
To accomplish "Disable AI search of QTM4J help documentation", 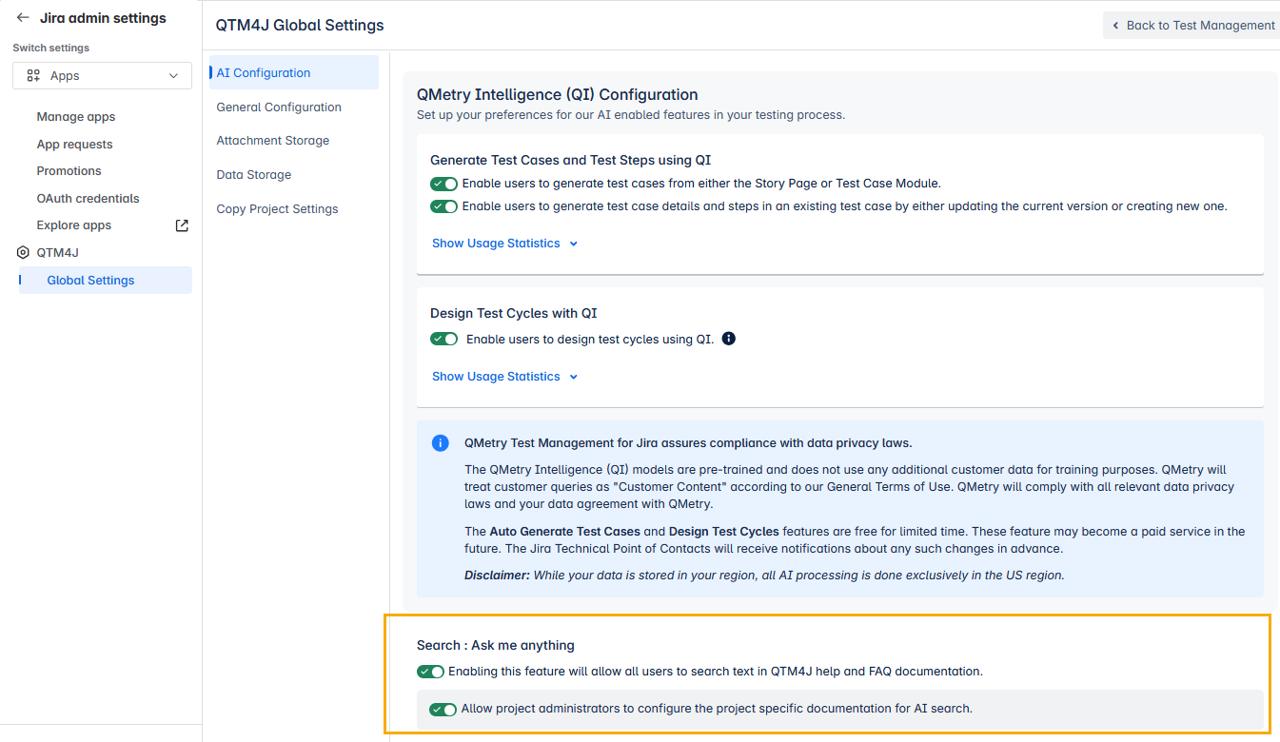I will (431, 671).
